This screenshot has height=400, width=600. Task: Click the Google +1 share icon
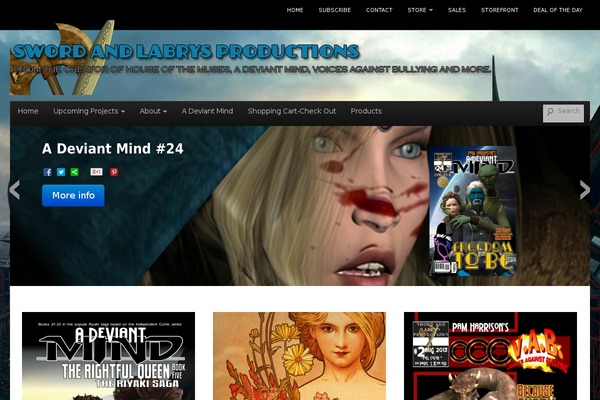(x=96, y=172)
